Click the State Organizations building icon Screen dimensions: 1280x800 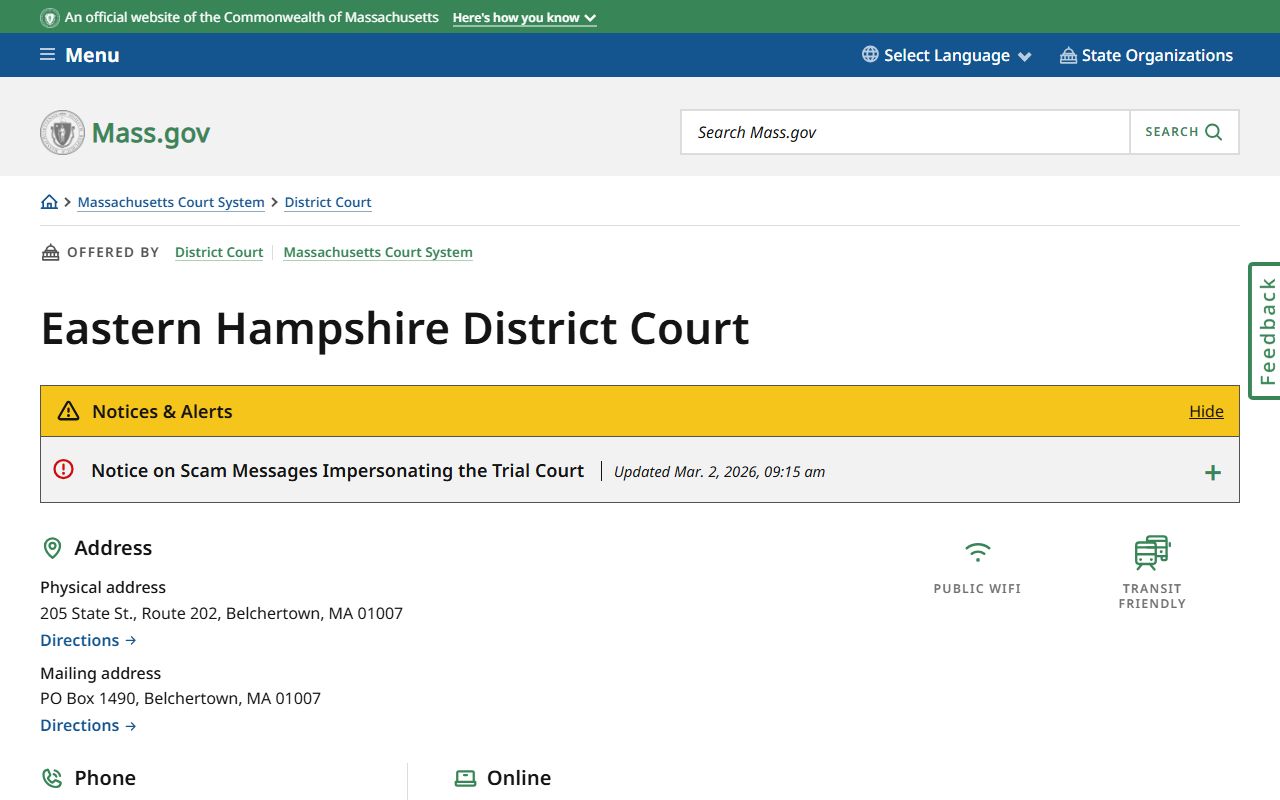tap(1068, 55)
